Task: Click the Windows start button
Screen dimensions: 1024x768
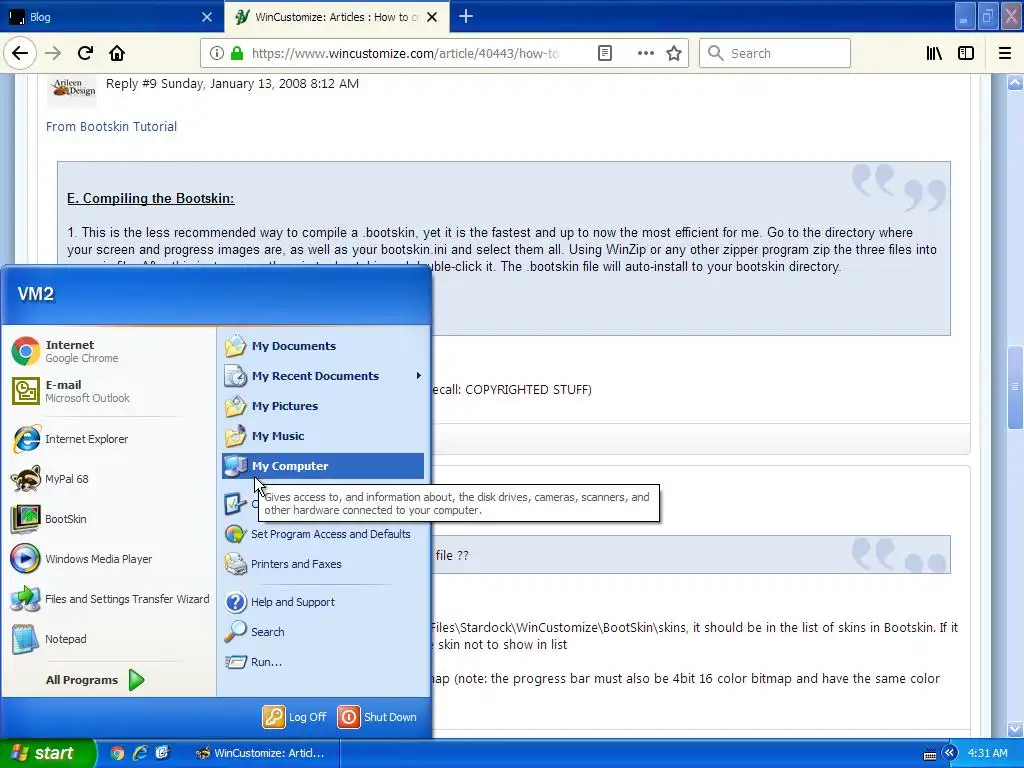Action: point(47,753)
